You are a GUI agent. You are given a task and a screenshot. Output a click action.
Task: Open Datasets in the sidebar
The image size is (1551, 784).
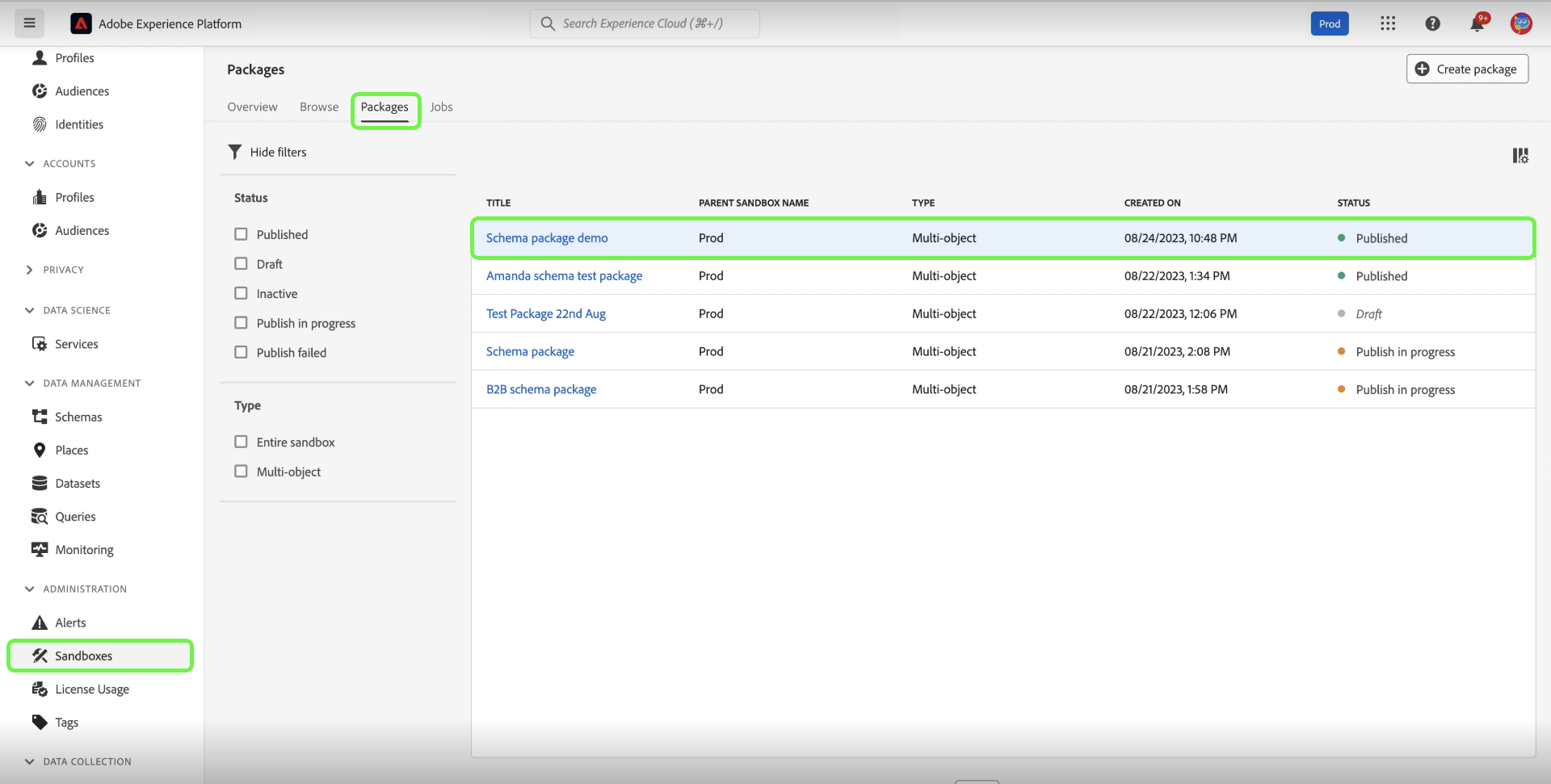point(78,483)
